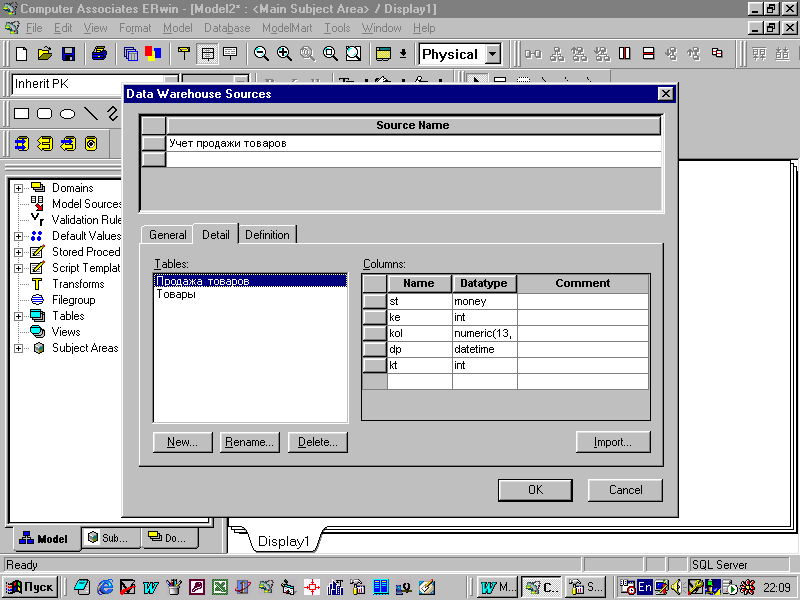
Task: Click the Comment column header
Action: pyautogui.click(x=583, y=283)
